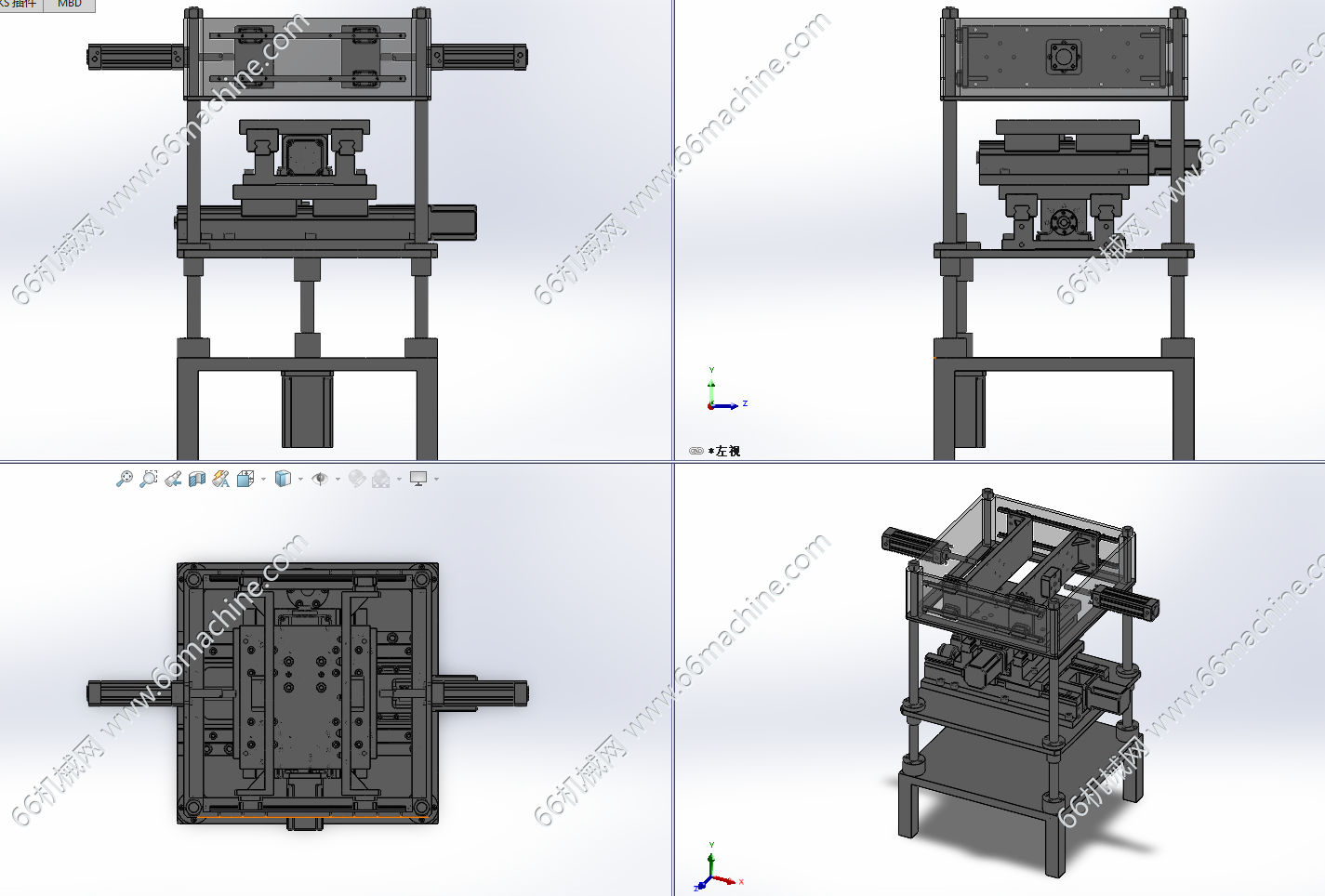The height and width of the screenshot is (896, 1325).
Task: Click the XYZ triad in isometric view
Action: coord(719,867)
